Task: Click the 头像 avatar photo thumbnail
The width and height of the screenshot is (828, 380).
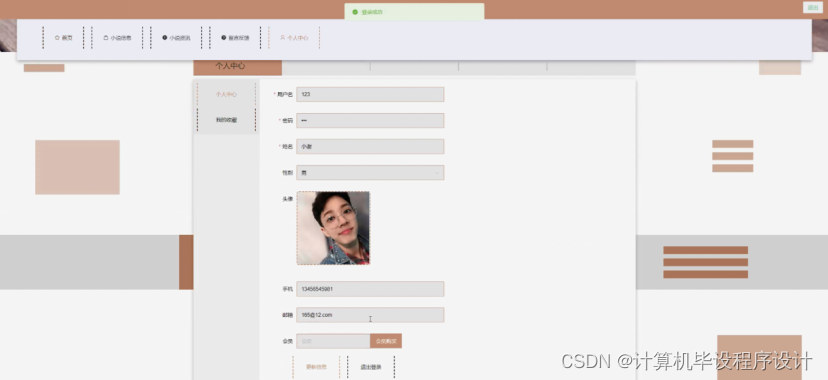Action: click(333, 228)
